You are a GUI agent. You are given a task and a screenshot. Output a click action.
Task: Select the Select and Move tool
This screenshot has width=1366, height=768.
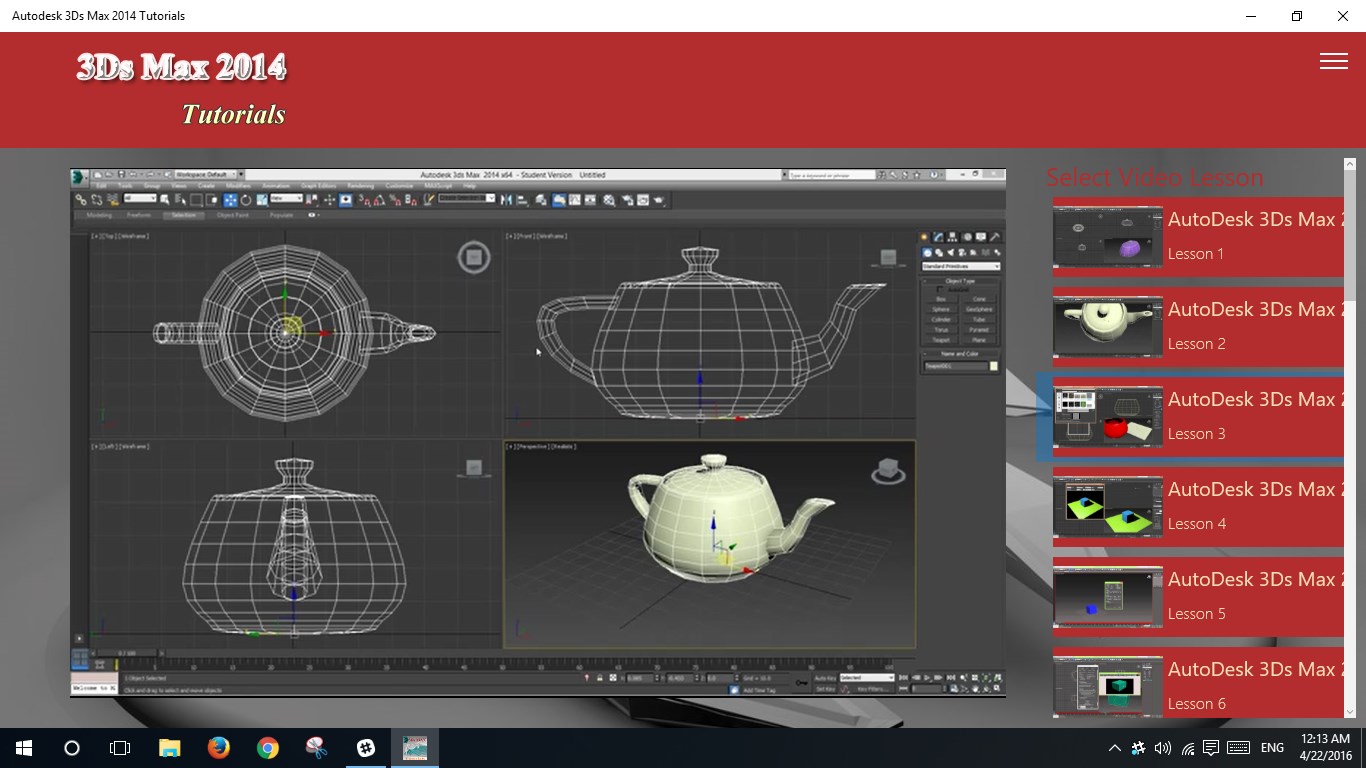click(x=230, y=199)
